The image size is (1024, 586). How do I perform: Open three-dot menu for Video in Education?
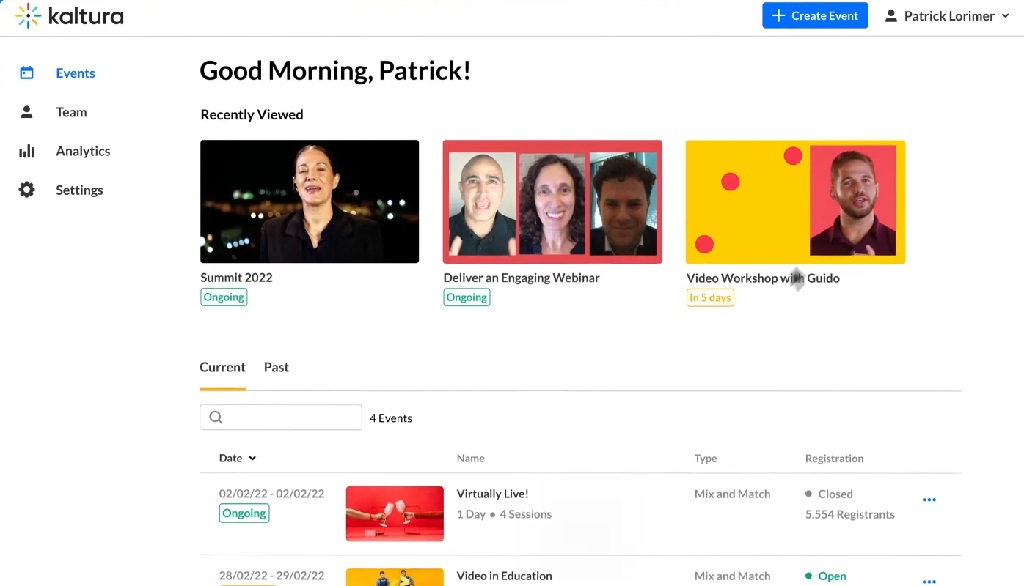pos(929,579)
